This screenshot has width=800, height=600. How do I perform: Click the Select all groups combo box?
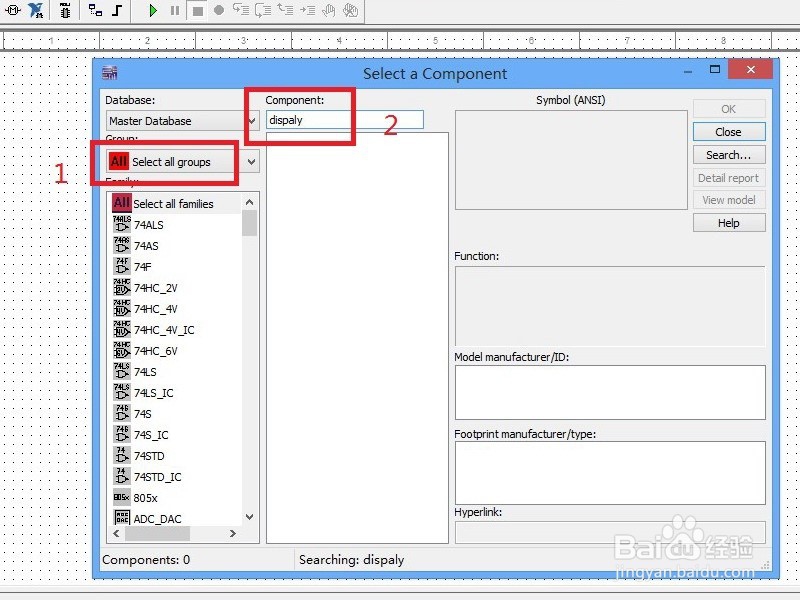point(182,162)
